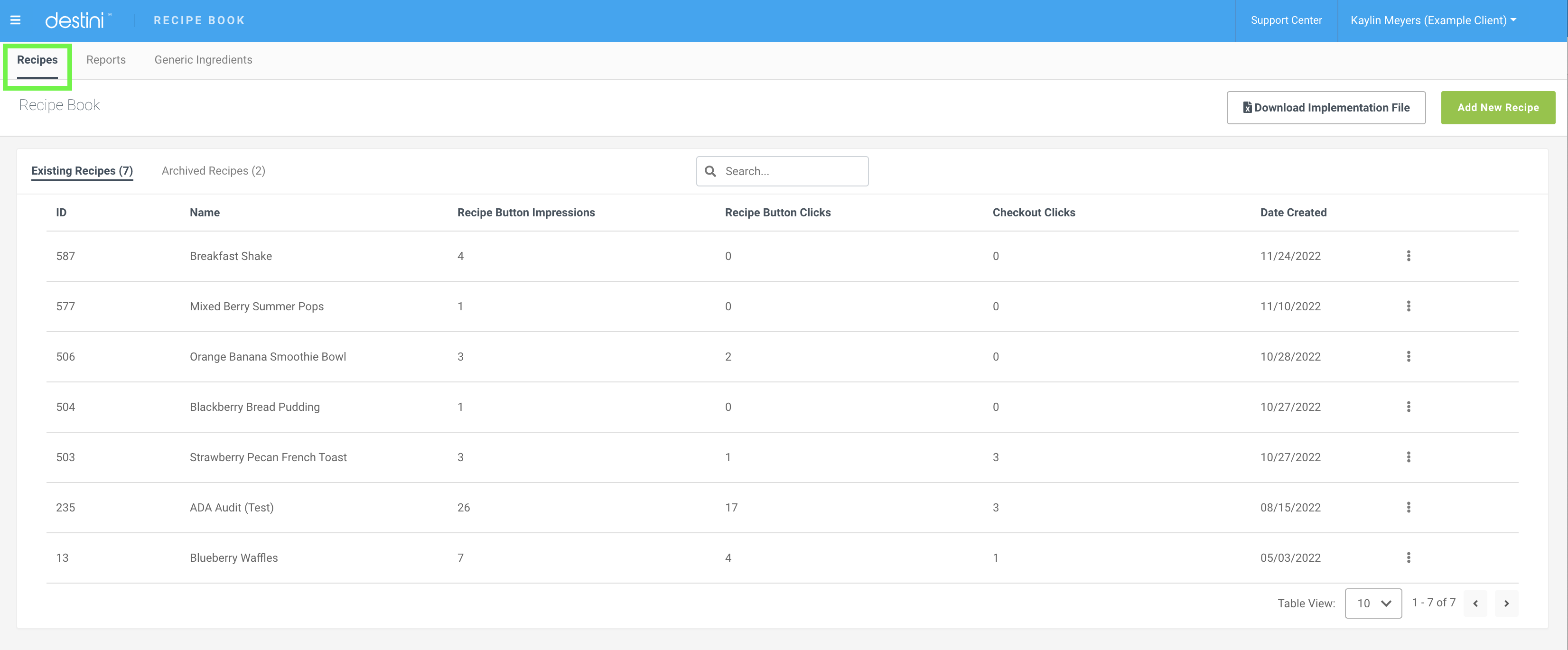1568x650 pixels.
Task: Click recipe ID 504
Action: pyautogui.click(x=66, y=407)
